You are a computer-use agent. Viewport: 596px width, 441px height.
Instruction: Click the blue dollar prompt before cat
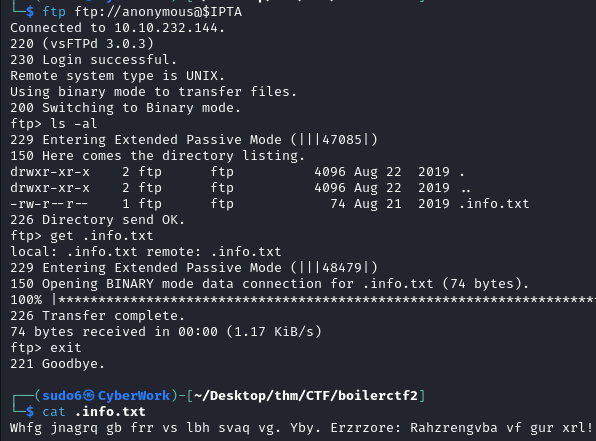[x=30, y=412]
